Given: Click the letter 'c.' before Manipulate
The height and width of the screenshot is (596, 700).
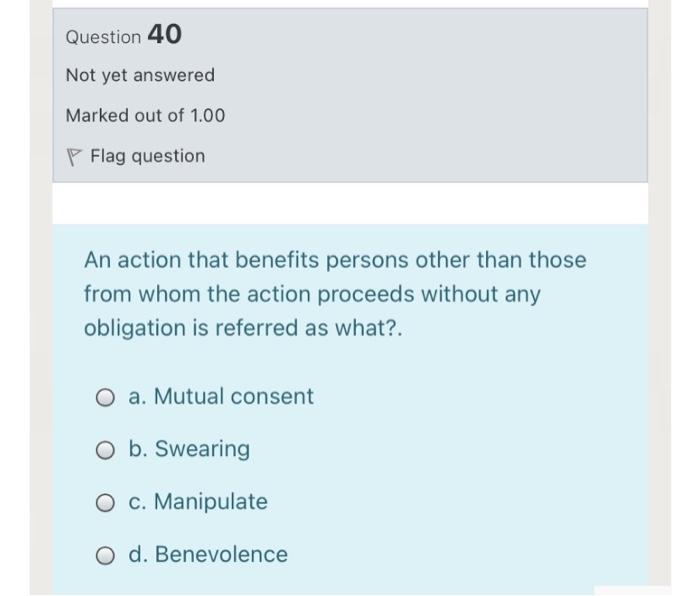Looking at the screenshot, I should coord(138,501).
